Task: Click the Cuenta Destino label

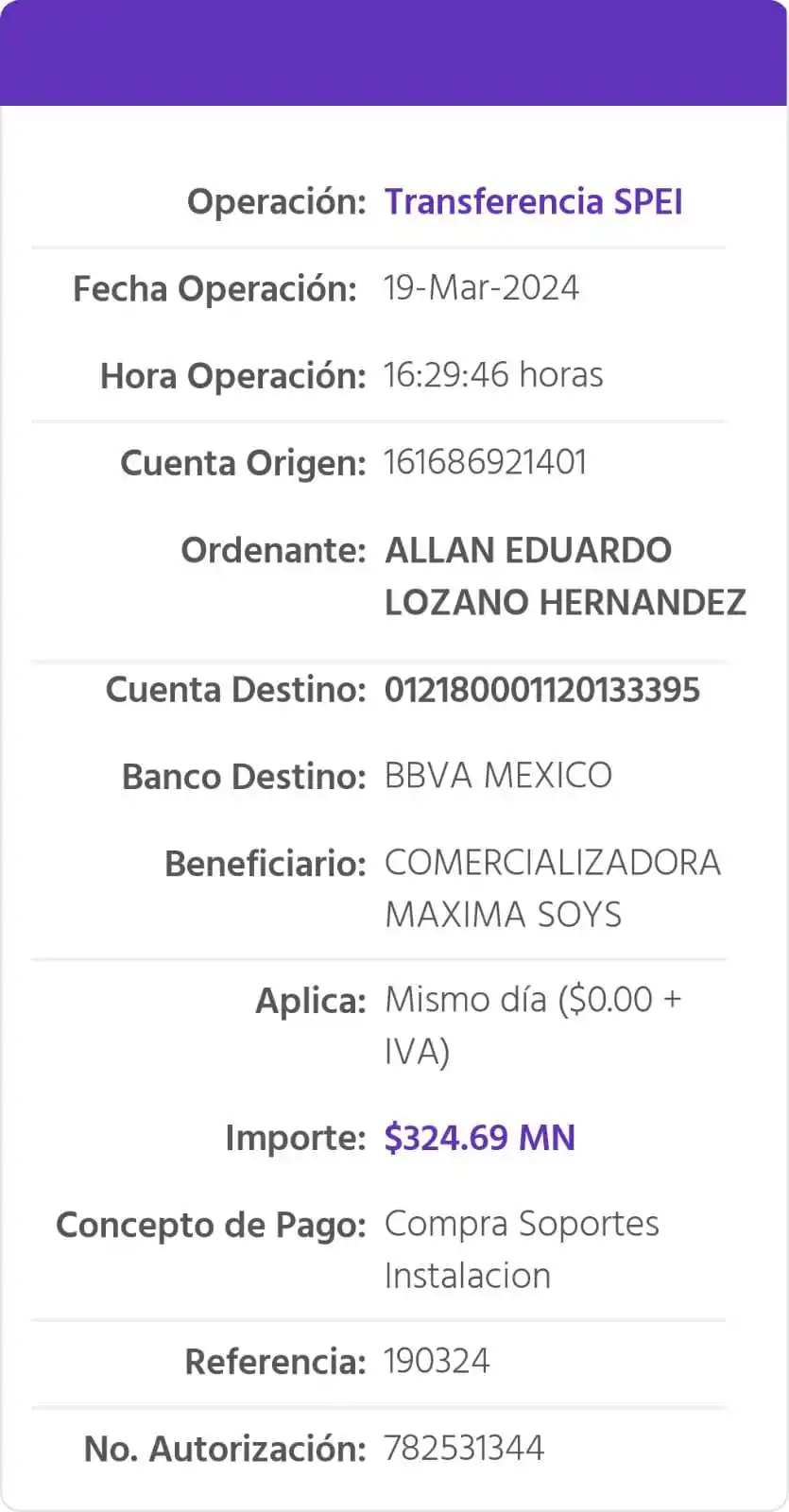Action: 234,690
